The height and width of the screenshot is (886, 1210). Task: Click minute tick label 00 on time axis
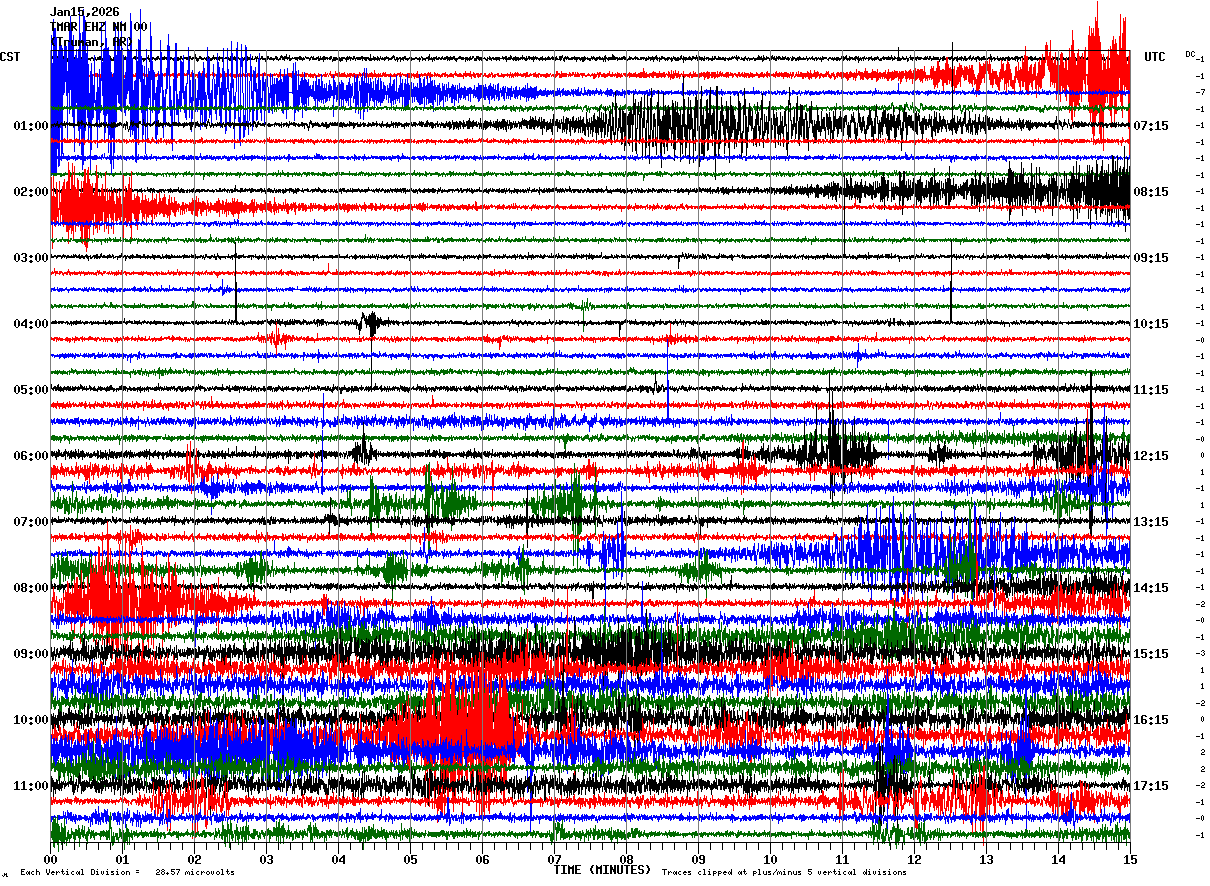[x=51, y=859]
